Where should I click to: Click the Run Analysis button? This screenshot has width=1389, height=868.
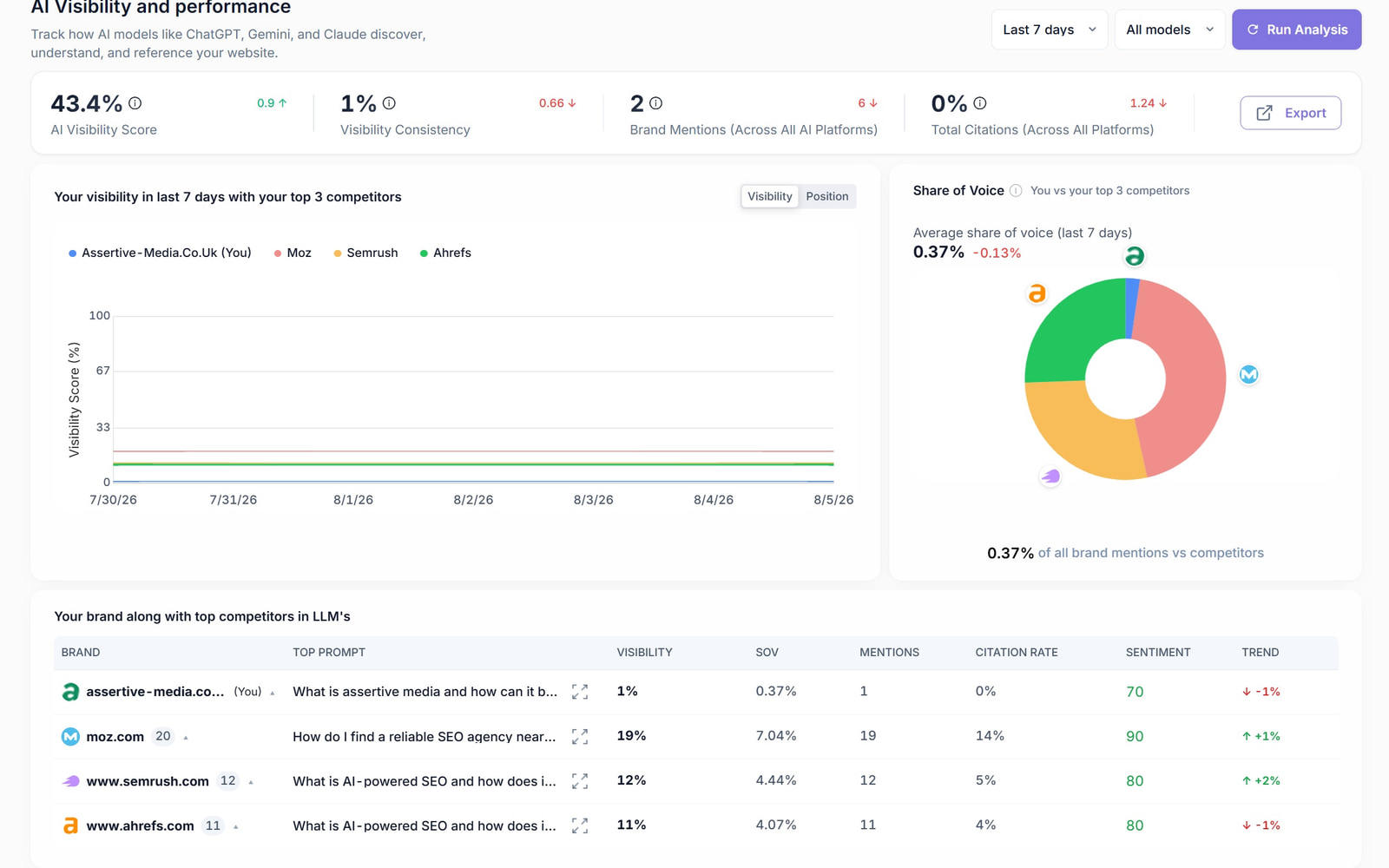pos(1296,30)
